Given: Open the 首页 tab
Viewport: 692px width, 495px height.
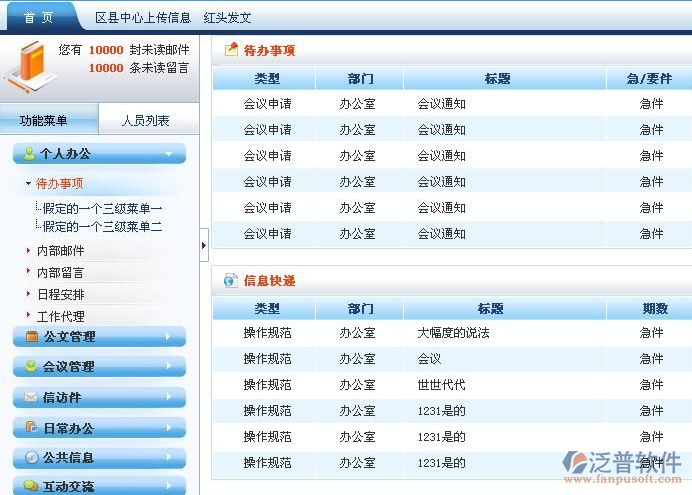Looking at the screenshot, I should (x=39, y=17).
